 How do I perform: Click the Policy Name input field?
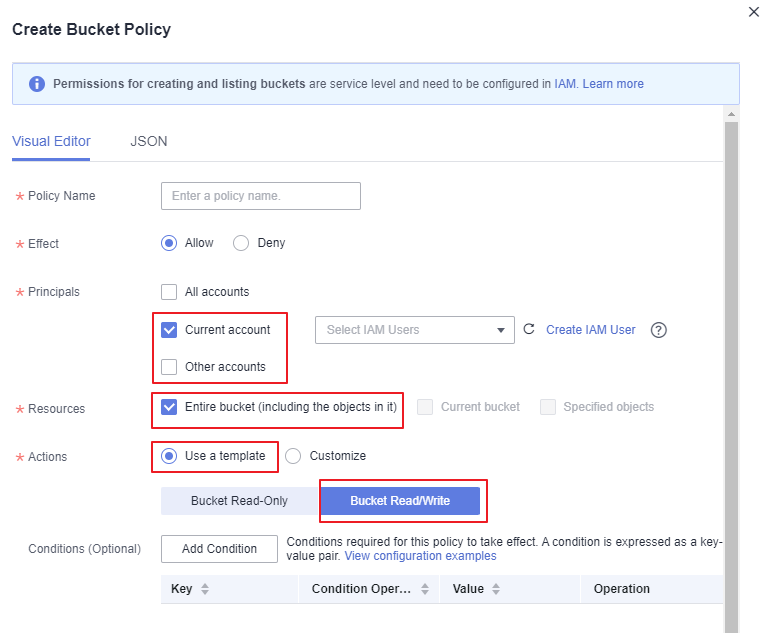tap(261, 196)
